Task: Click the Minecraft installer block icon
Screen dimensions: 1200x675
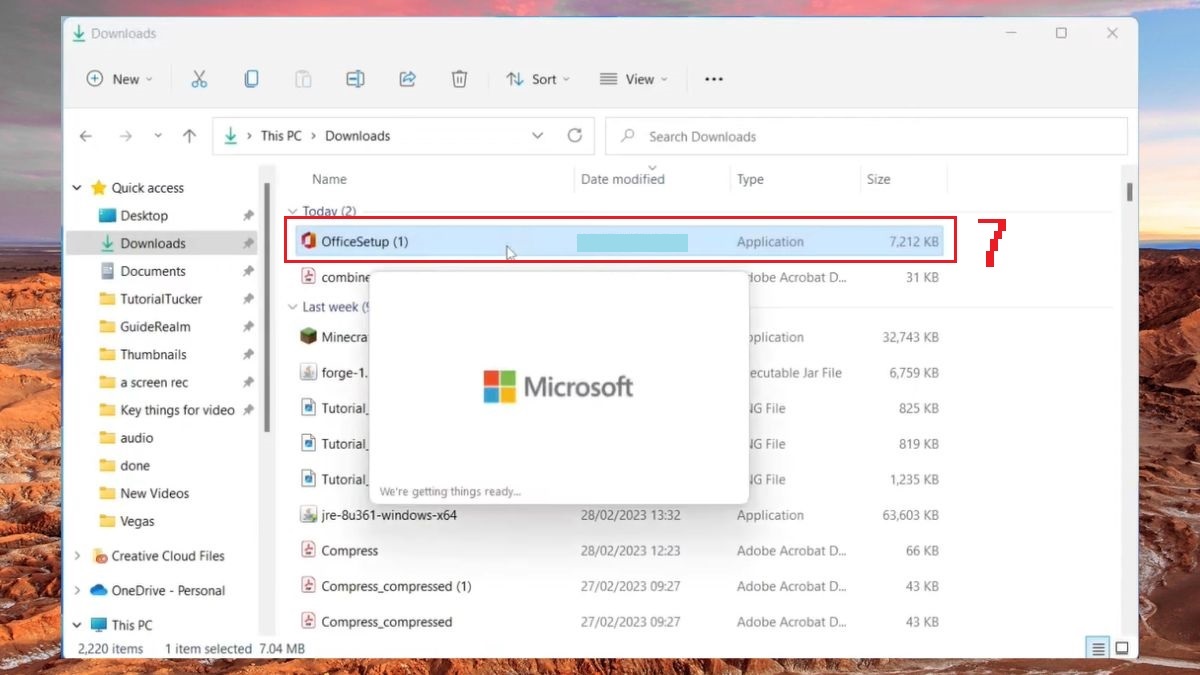Action: [309, 337]
